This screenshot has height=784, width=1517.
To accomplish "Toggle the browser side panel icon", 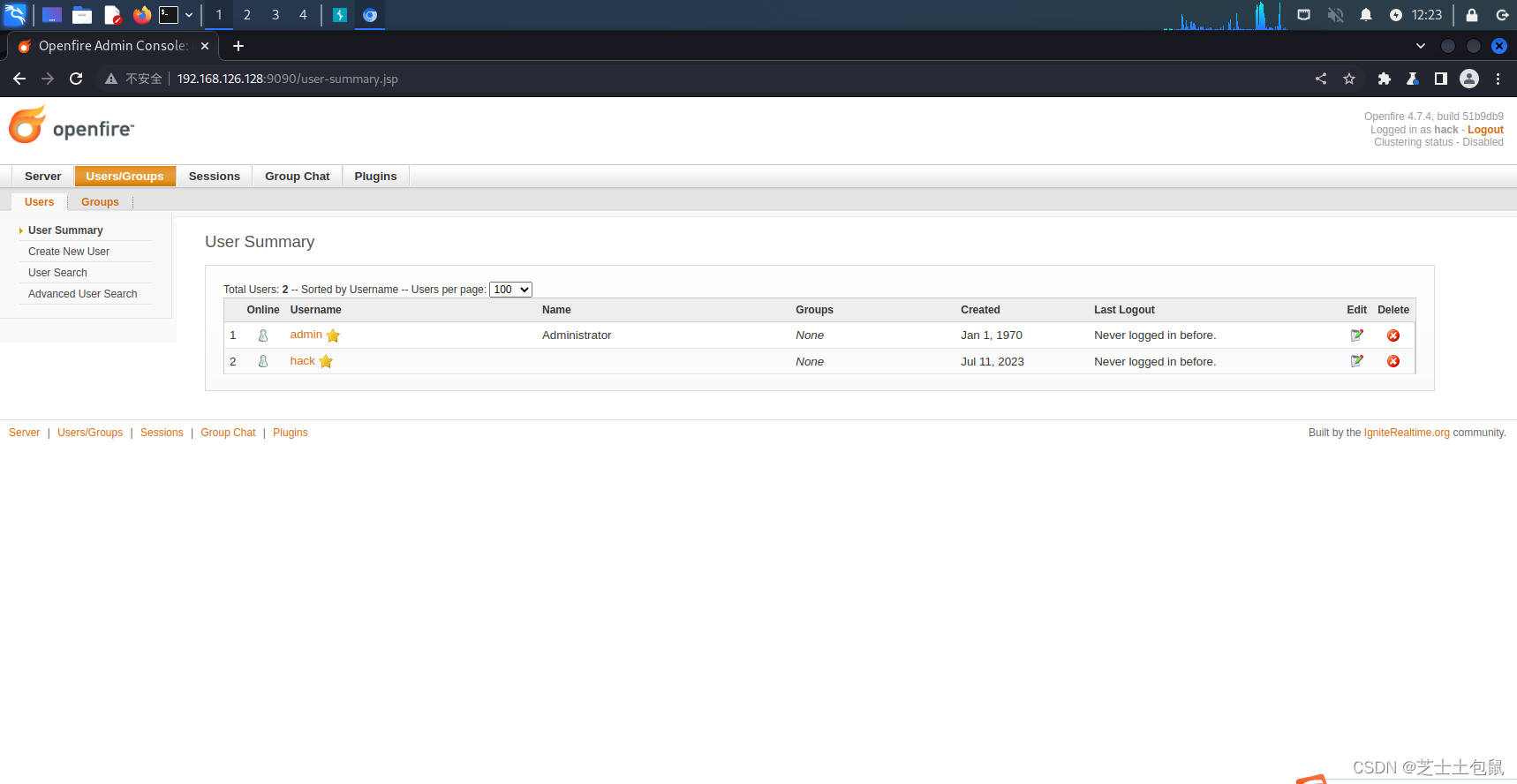I will (1441, 79).
